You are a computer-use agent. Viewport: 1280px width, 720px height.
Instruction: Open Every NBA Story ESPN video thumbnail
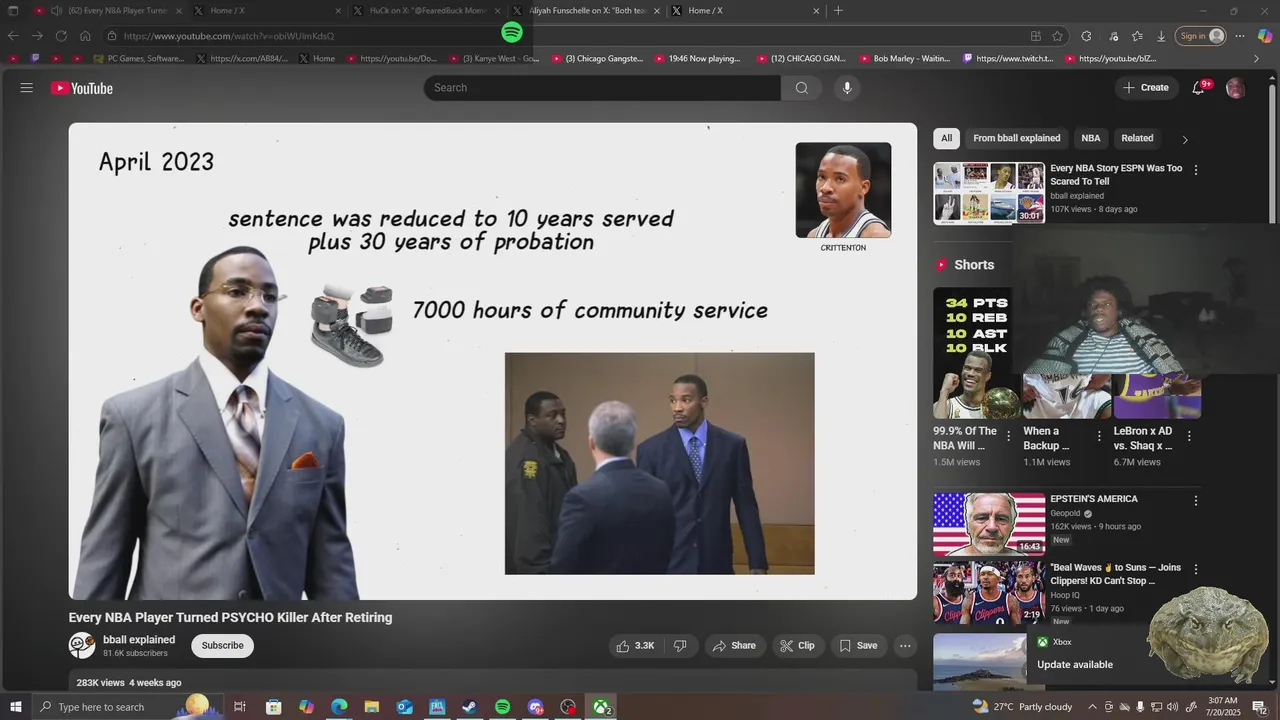(989, 193)
